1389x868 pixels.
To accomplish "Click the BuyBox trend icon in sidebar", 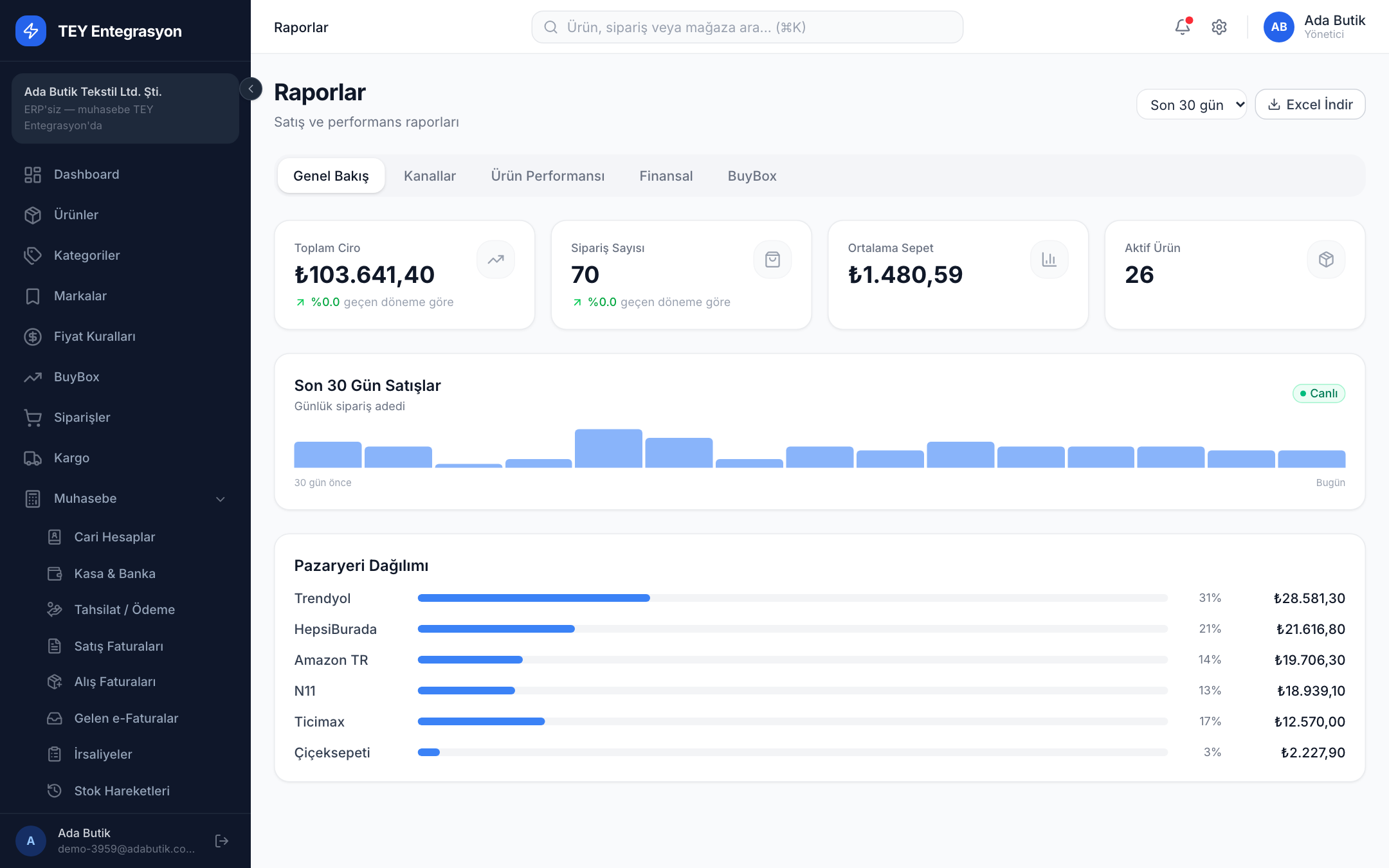I will pos(33,377).
